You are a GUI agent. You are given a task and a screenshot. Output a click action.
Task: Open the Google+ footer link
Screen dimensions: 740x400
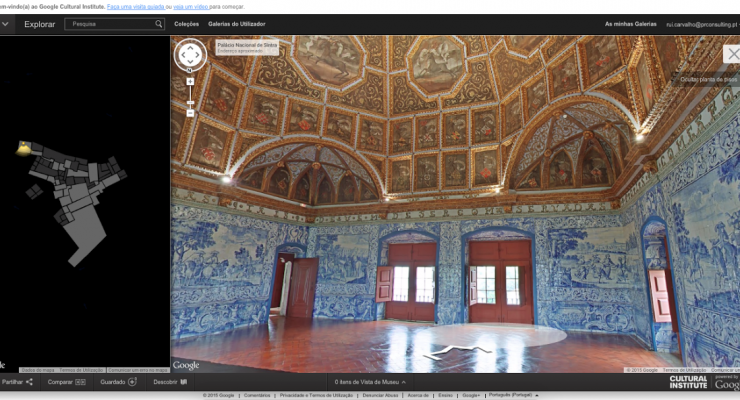point(471,395)
